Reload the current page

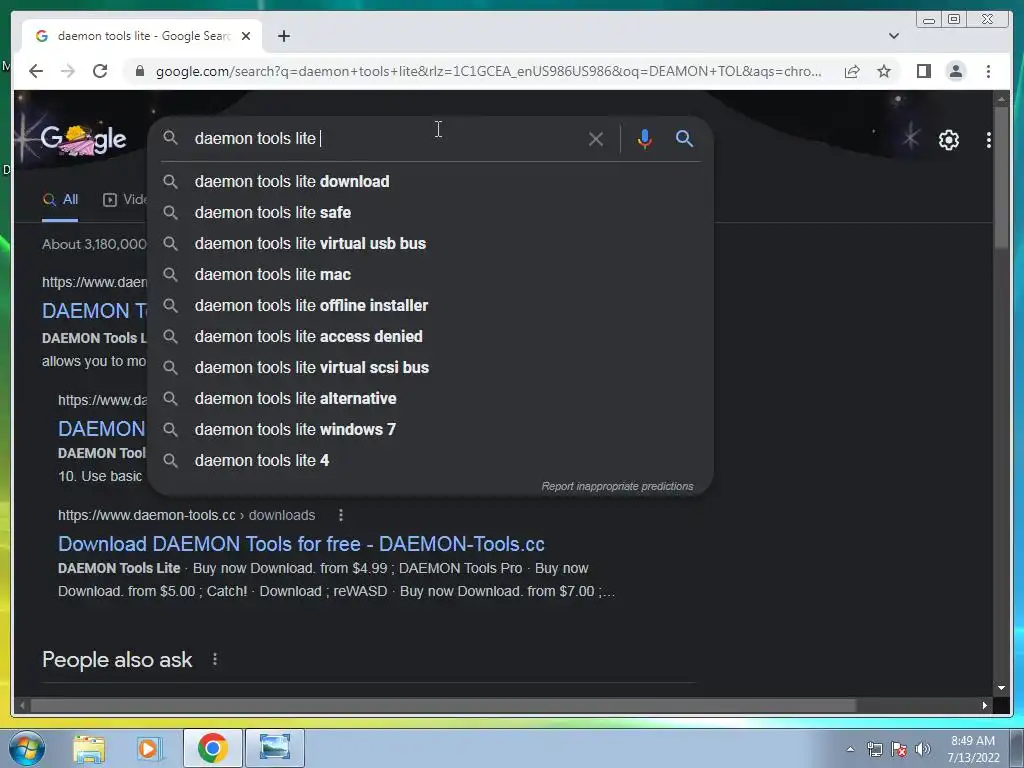point(100,71)
